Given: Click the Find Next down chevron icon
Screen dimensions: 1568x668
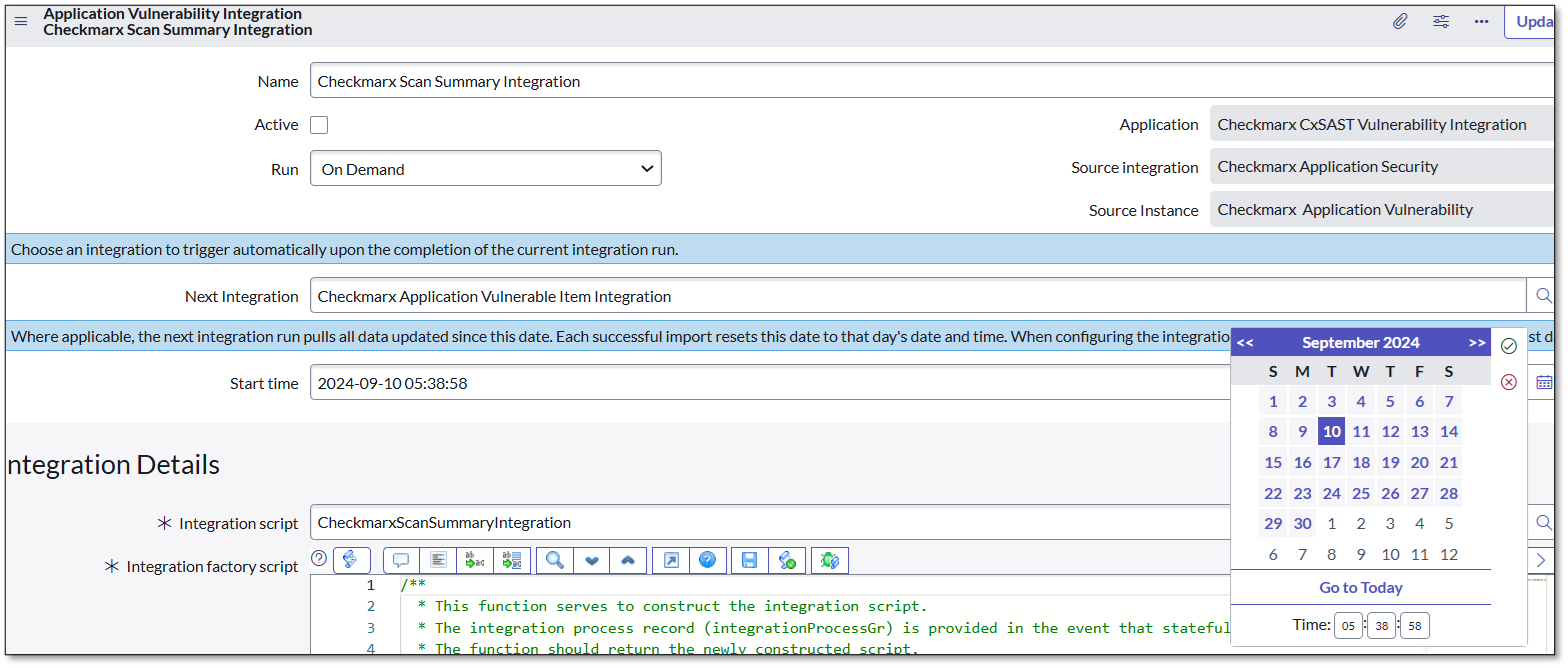Looking at the screenshot, I should coord(591,560).
